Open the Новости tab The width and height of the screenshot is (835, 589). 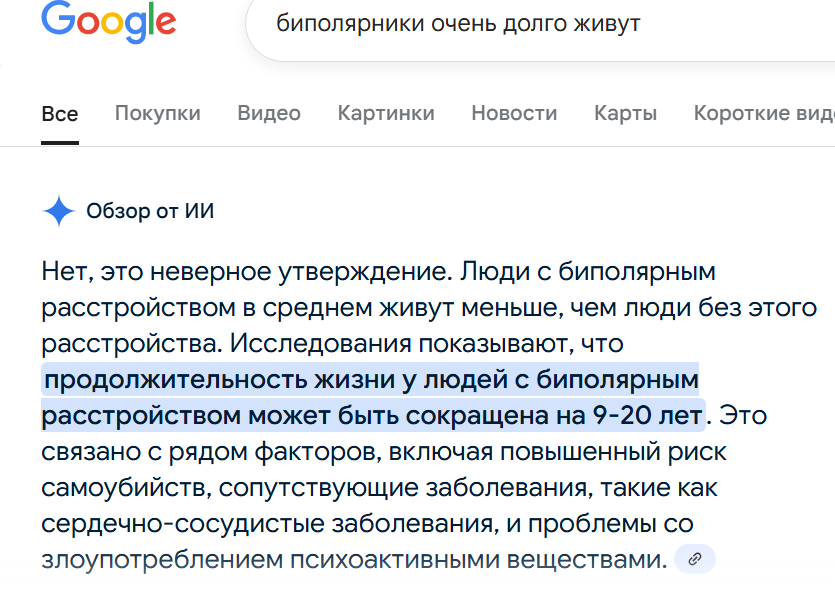514,113
